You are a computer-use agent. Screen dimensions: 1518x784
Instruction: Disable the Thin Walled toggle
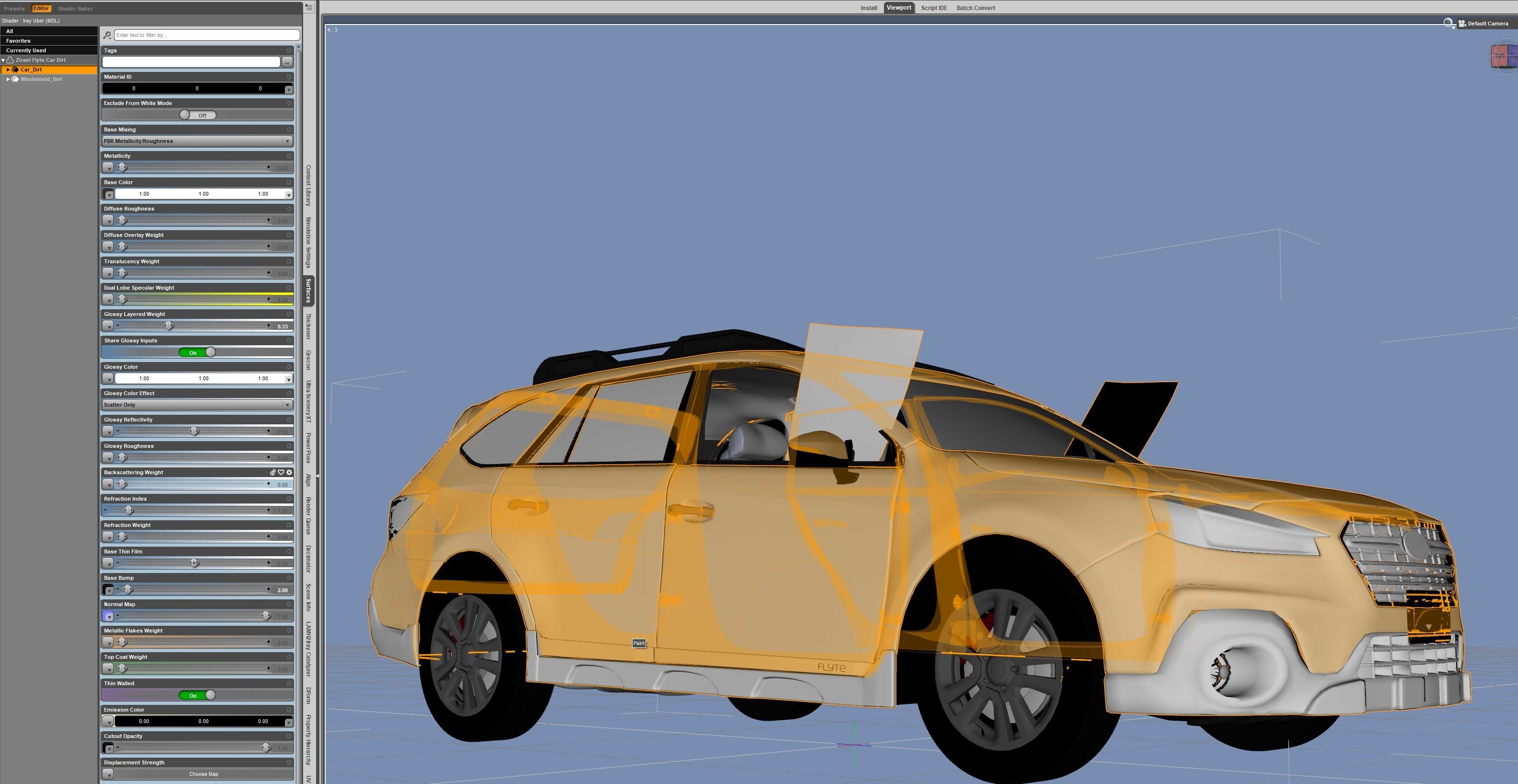pyautogui.click(x=198, y=695)
